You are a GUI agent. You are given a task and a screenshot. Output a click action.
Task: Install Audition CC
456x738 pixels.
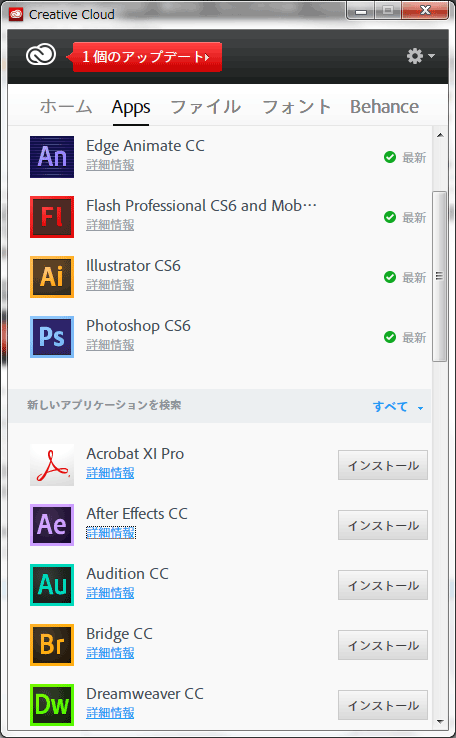(x=383, y=585)
